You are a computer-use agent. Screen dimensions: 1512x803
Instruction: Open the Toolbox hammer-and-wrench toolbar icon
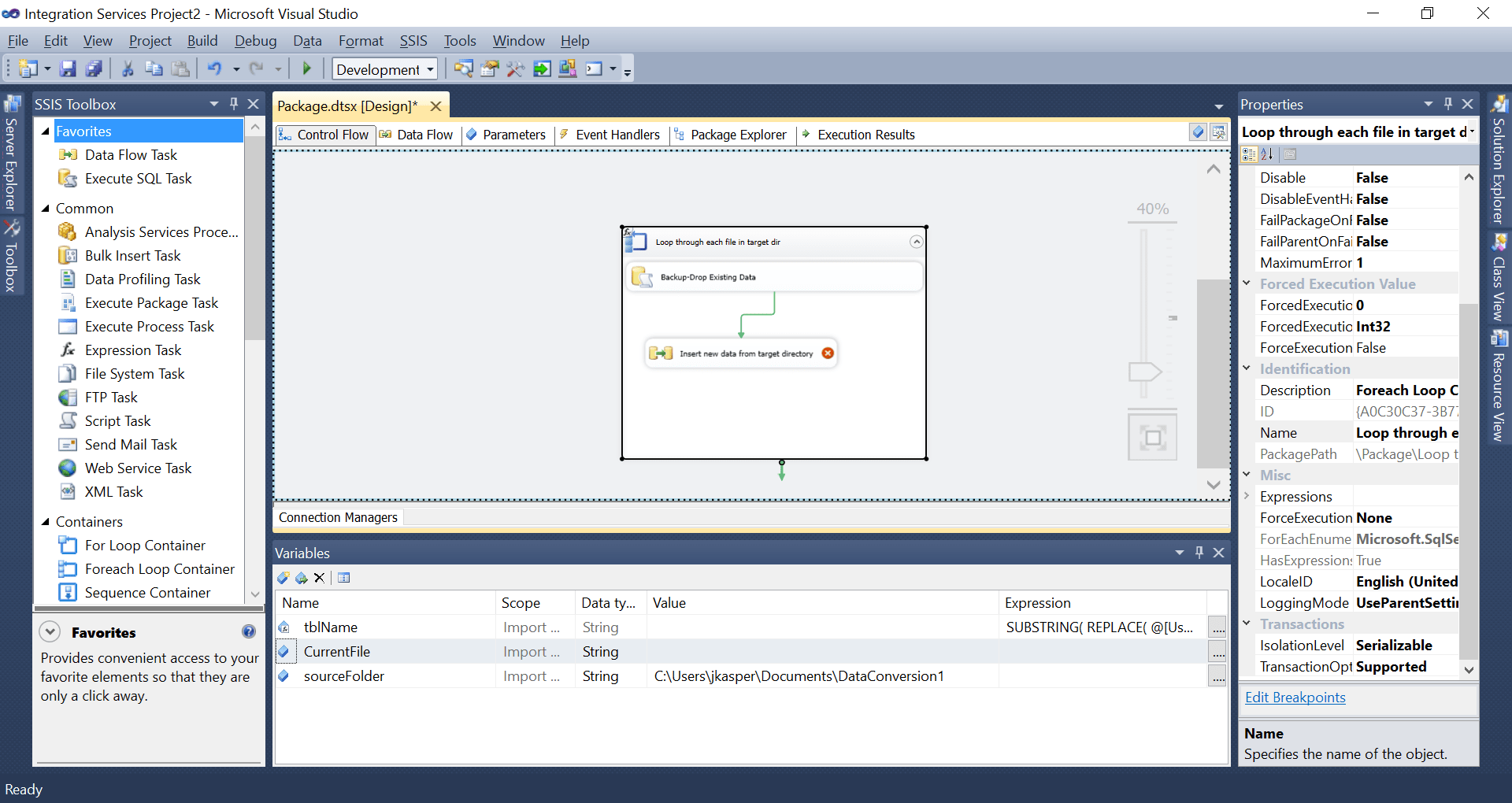[x=516, y=69]
